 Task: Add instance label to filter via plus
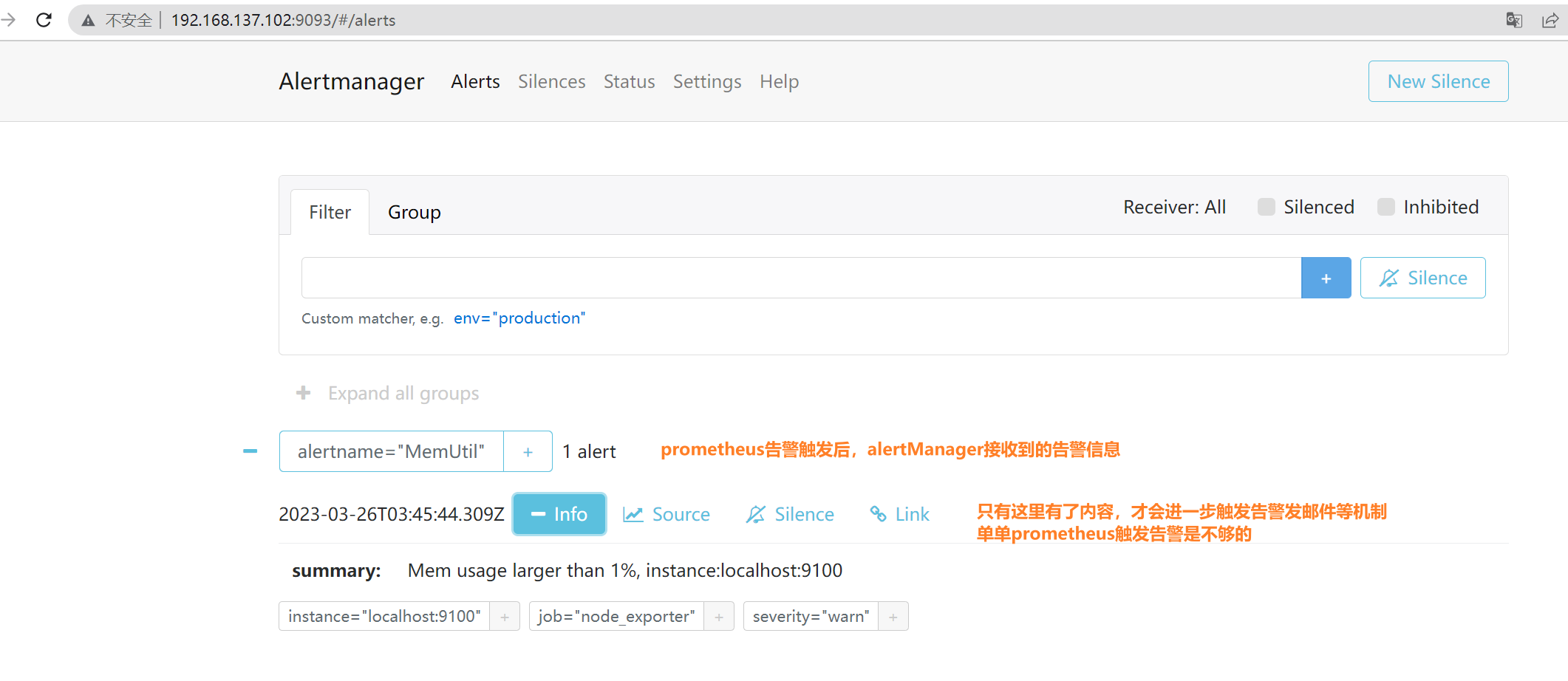505,616
